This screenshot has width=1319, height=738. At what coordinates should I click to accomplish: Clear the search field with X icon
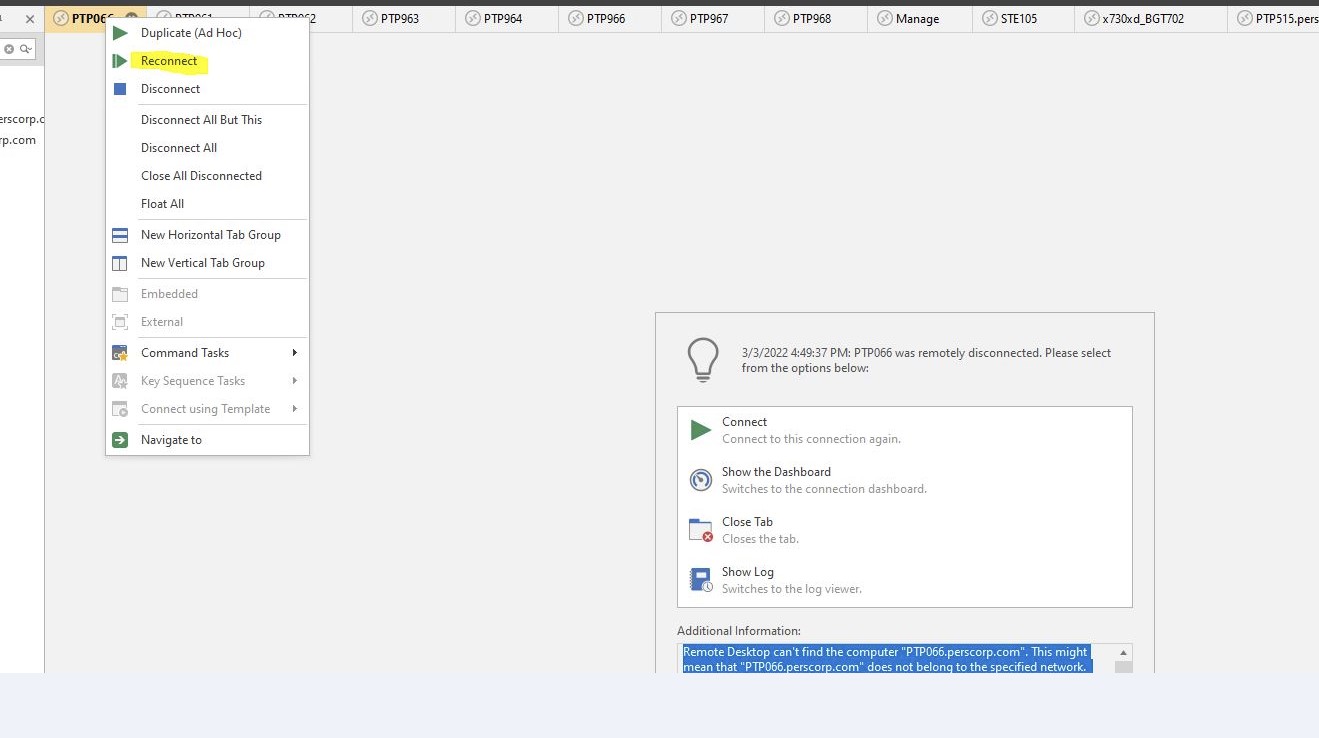coord(9,49)
